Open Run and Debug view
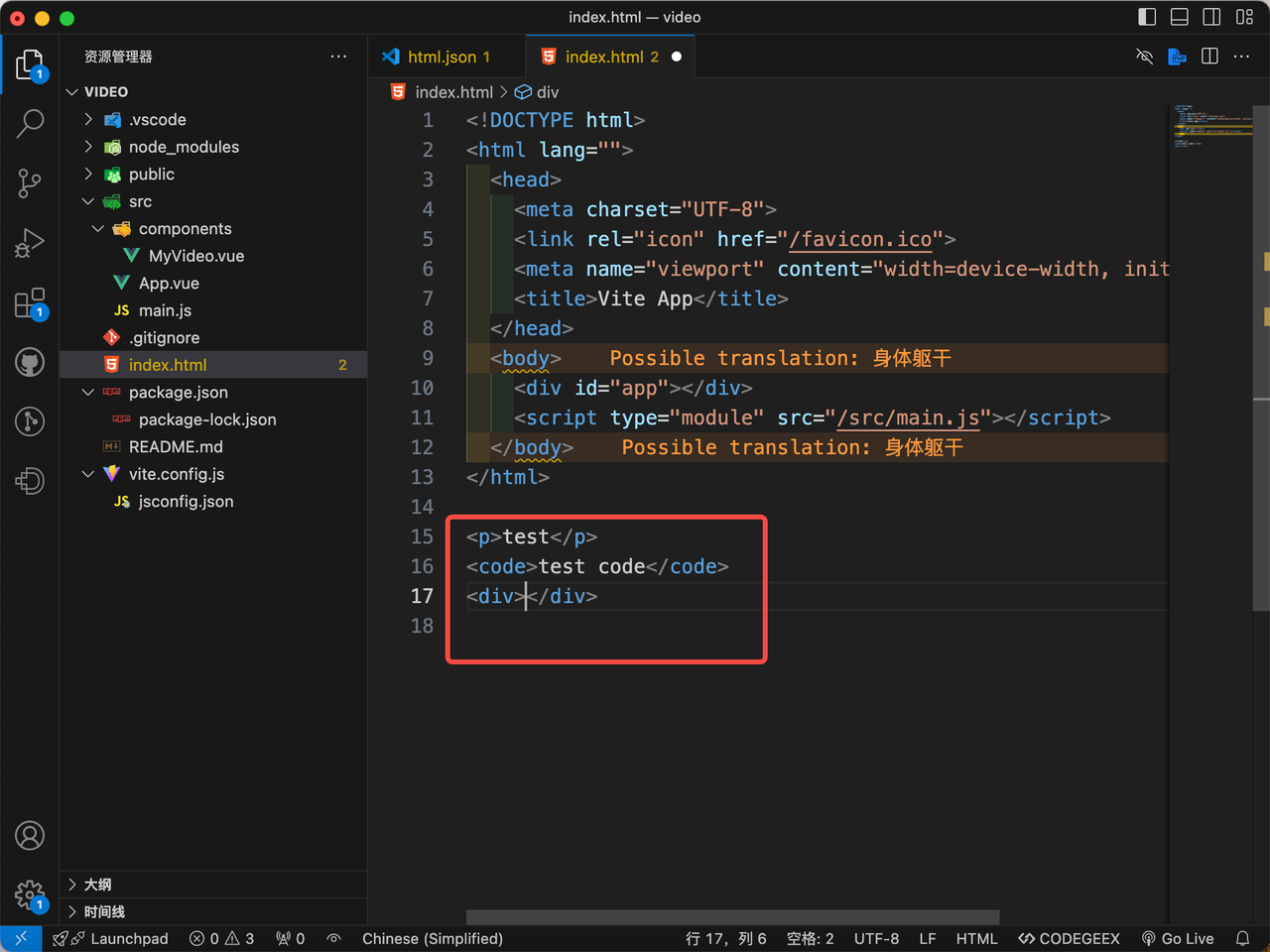Image resolution: width=1270 pixels, height=952 pixels. [x=30, y=243]
